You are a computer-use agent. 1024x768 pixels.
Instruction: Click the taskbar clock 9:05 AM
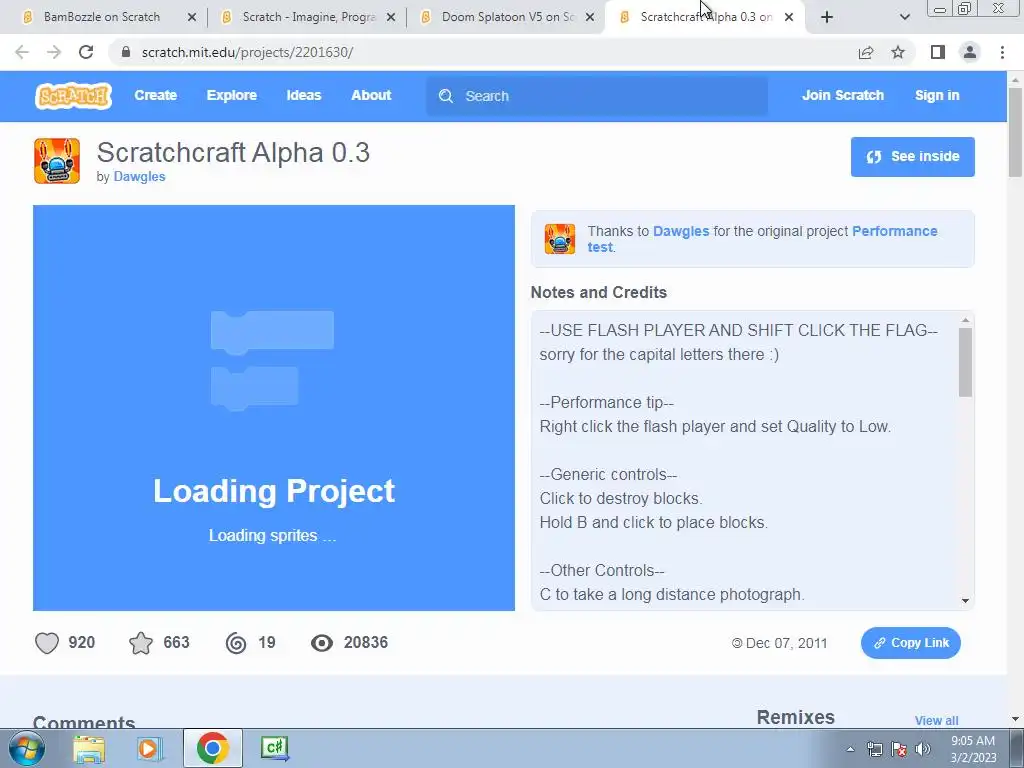pos(973,741)
